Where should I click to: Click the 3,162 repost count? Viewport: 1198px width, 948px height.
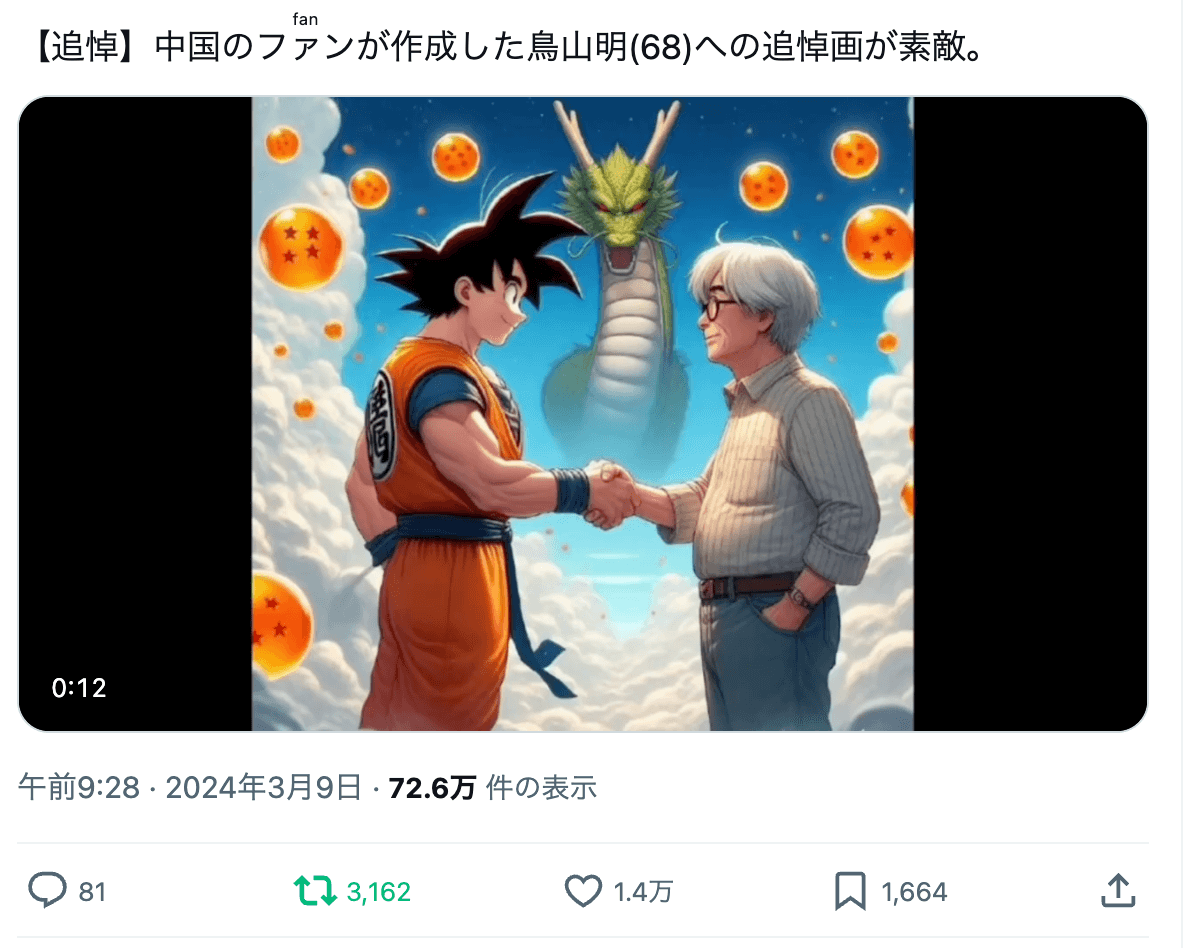coord(378,891)
